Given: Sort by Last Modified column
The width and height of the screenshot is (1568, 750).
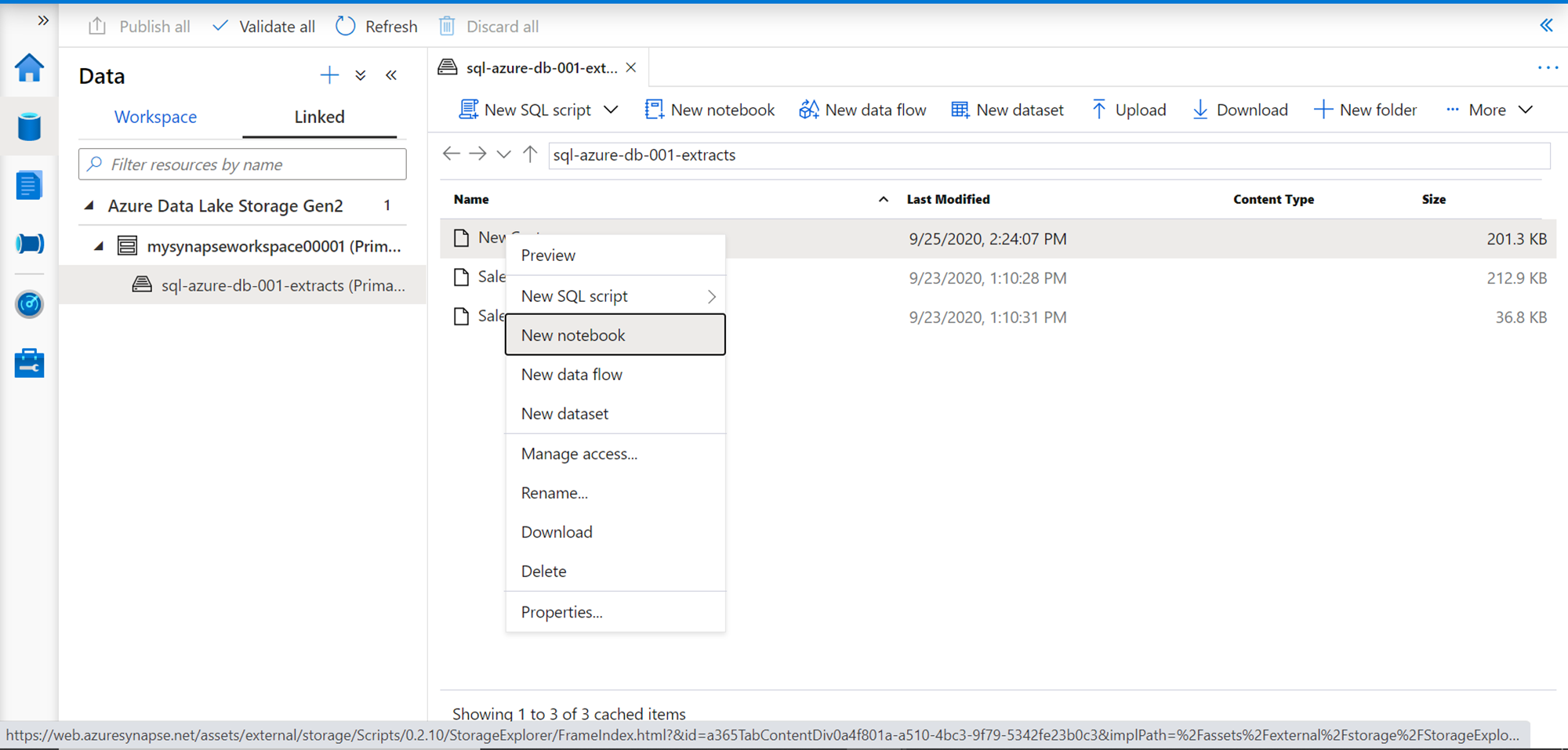Looking at the screenshot, I should [948, 199].
